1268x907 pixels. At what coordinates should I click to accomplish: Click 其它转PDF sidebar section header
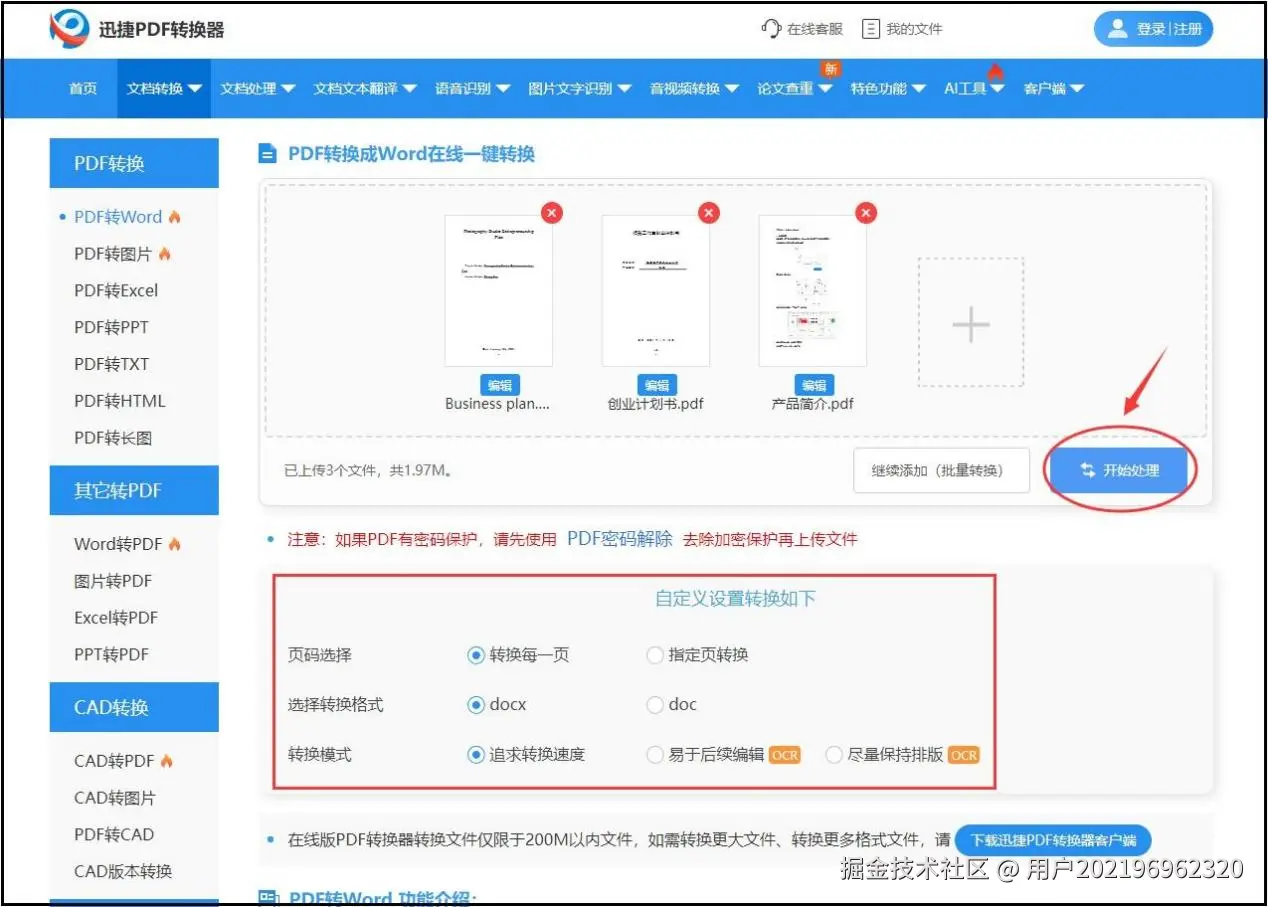tap(134, 490)
